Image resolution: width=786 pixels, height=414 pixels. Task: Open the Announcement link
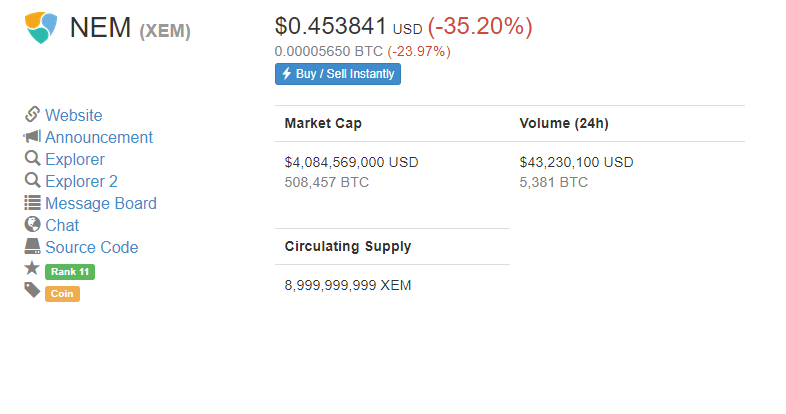tap(99, 137)
